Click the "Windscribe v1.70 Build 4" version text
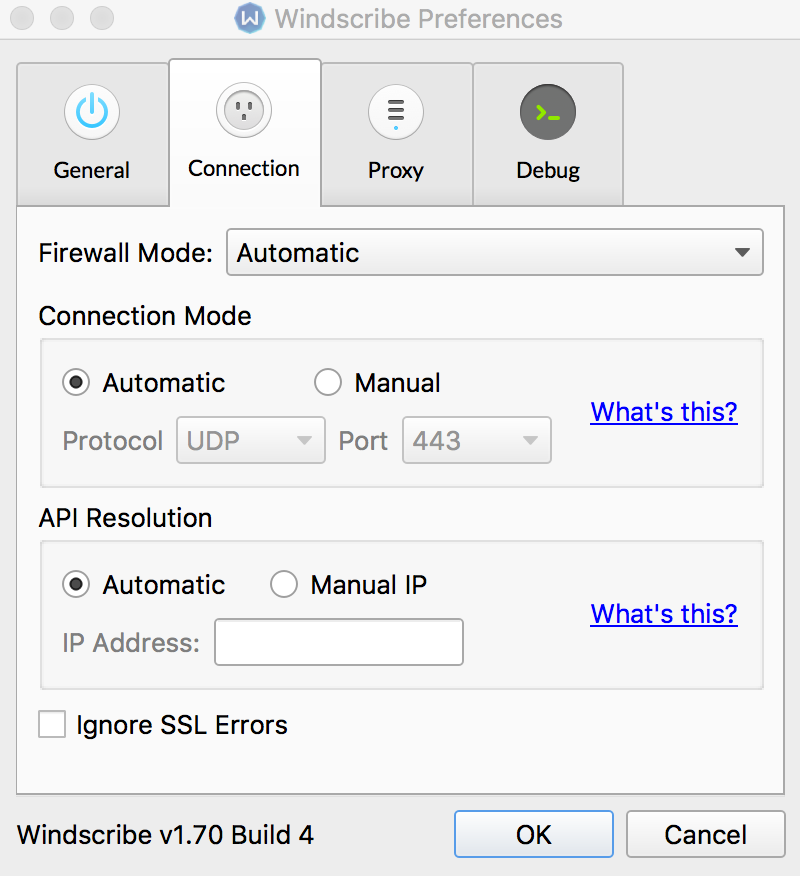The width and height of the screenshot is (800, 876). pyautogui.click(x=165, y=835)
